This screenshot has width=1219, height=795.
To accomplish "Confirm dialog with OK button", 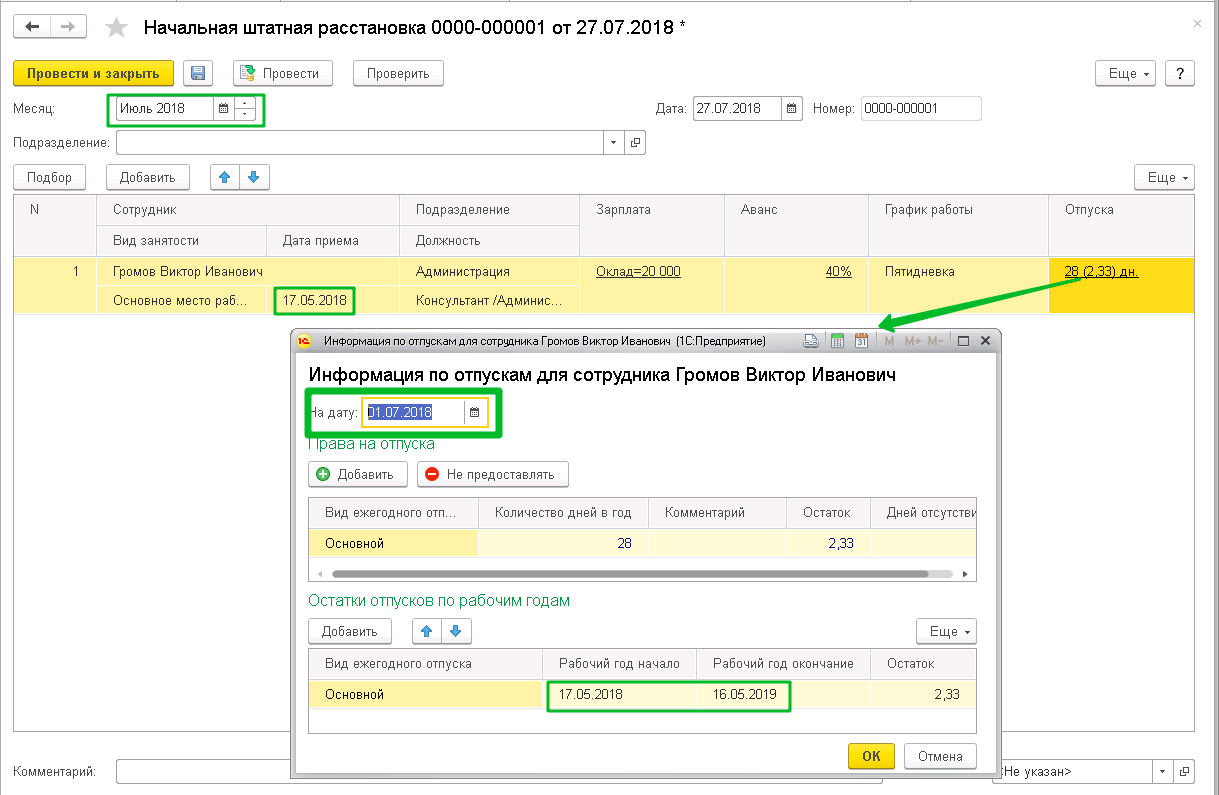I will [871, 756].
